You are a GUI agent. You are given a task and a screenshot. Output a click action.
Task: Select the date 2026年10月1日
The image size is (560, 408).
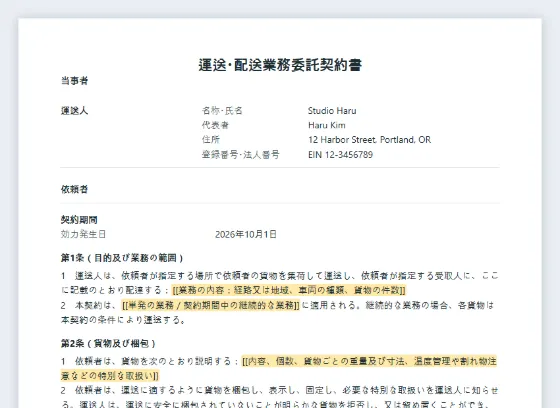[x=246, y=234]
